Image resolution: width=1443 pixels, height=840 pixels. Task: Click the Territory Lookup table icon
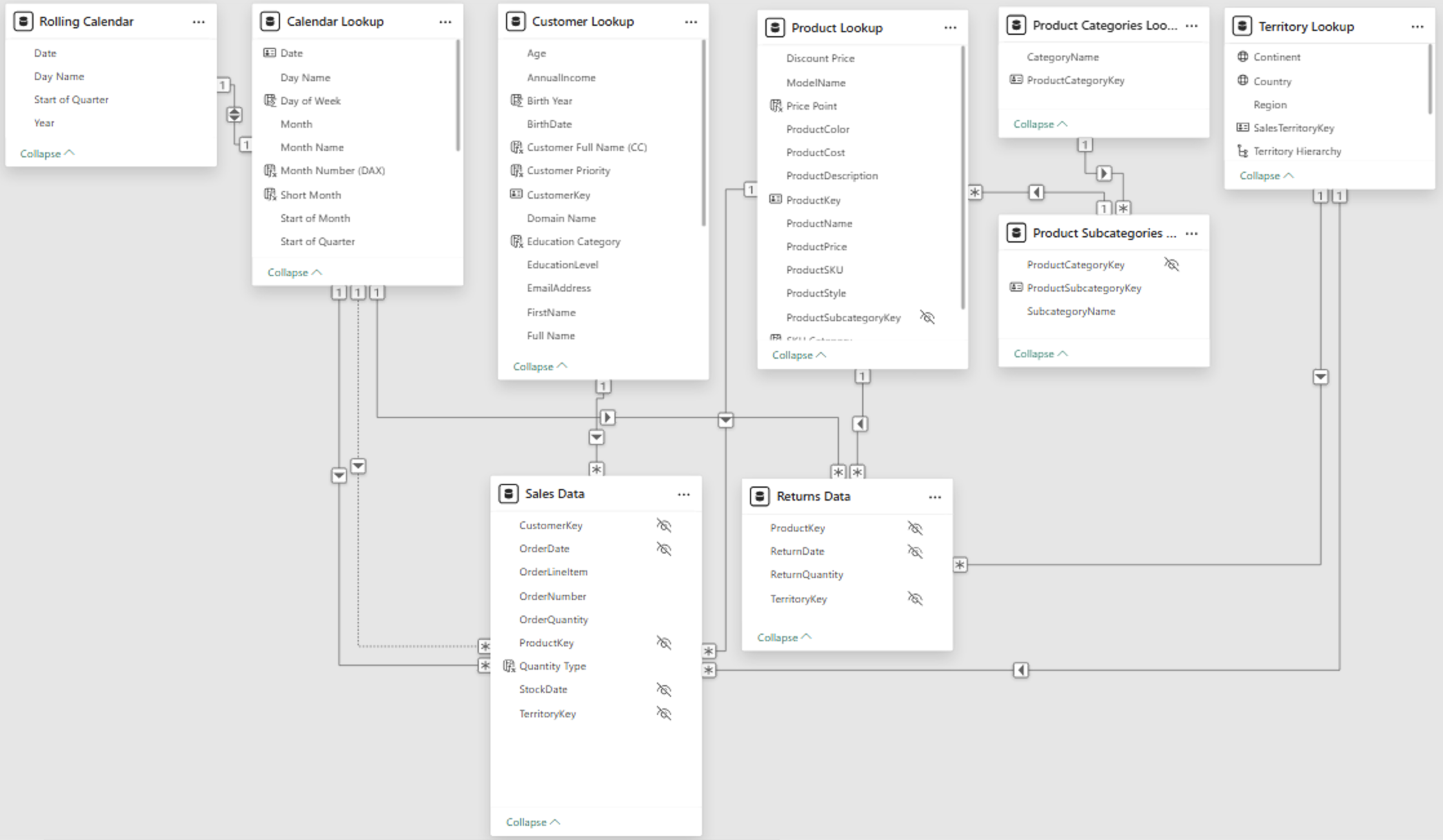(1242, 26)
